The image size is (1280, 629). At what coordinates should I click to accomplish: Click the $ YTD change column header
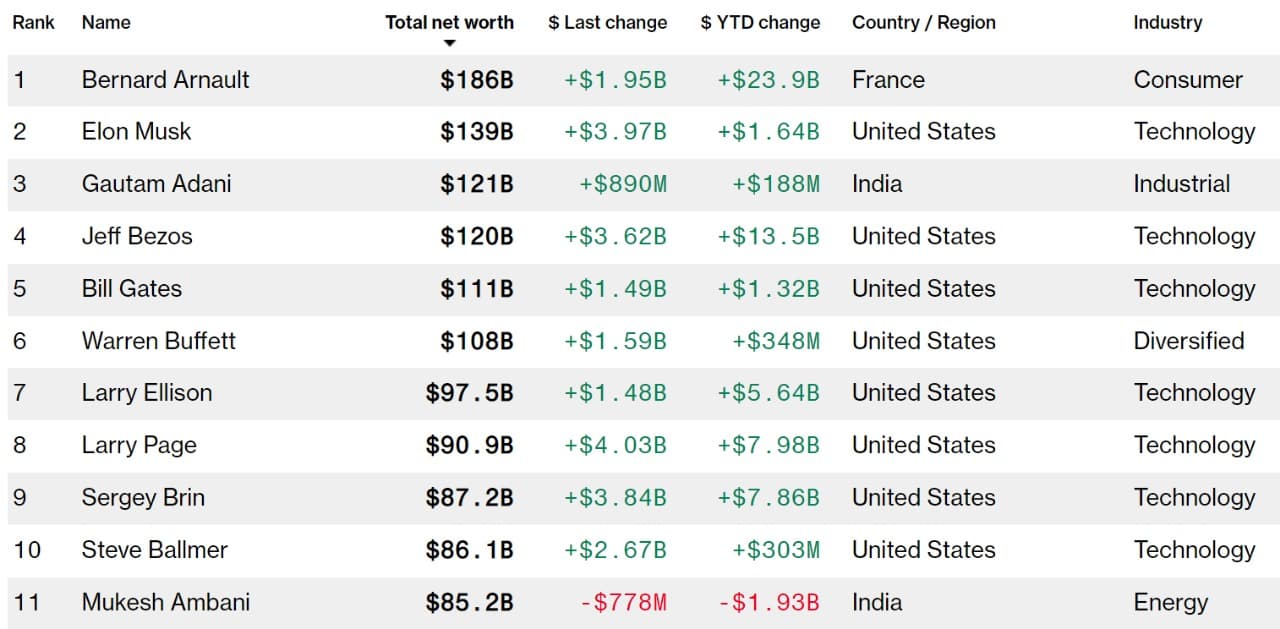coord(760,22)
